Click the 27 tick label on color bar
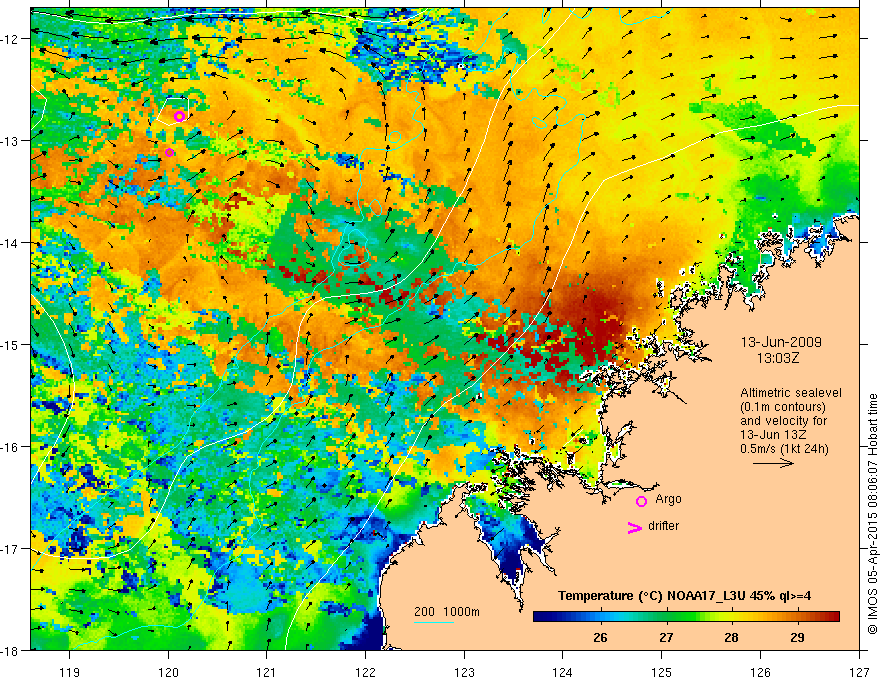880x680 pixels. pos(666,637)
